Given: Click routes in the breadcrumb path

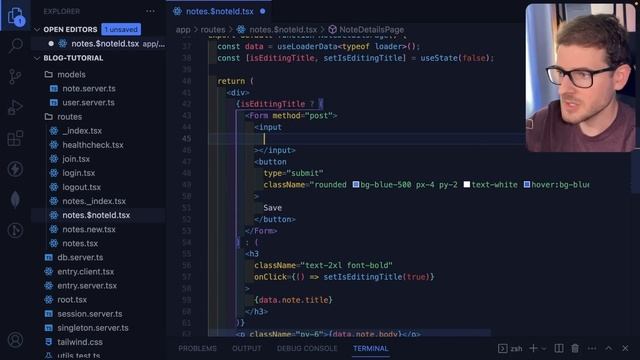Looking at the screenshot, I should click(x=213, y=29).
